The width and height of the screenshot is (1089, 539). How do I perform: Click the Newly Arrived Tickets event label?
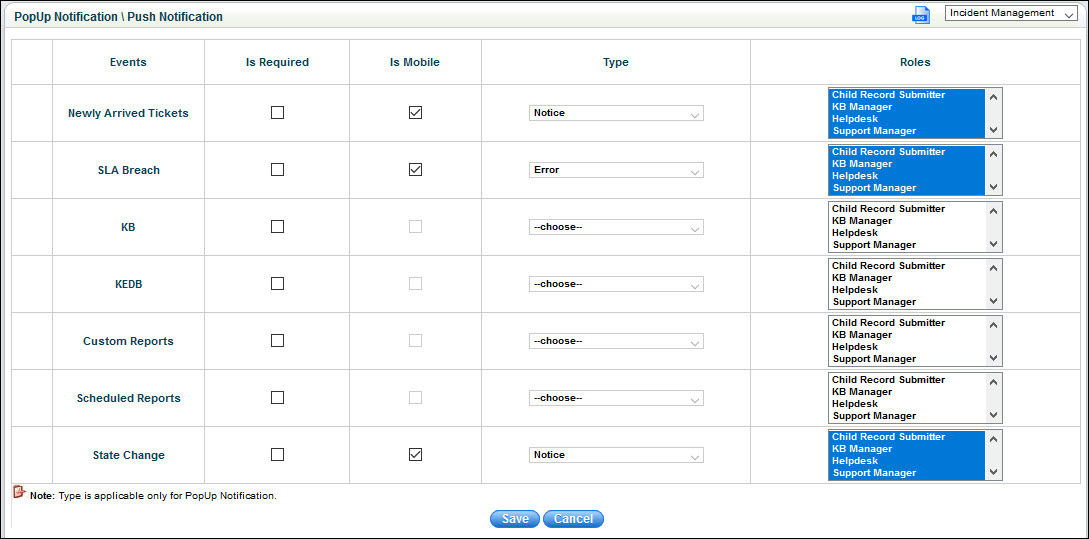128,113
